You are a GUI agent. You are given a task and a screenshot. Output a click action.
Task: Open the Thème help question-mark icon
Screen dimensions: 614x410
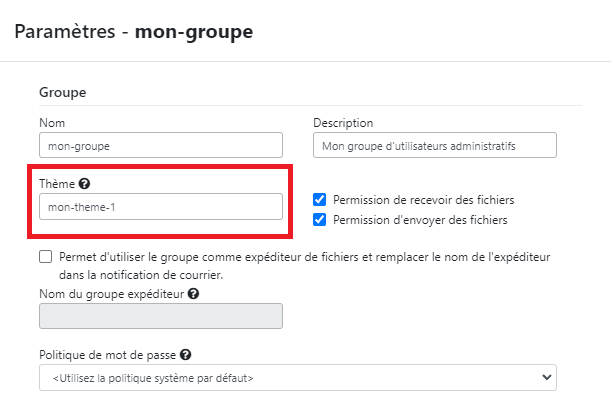point(84,184)
